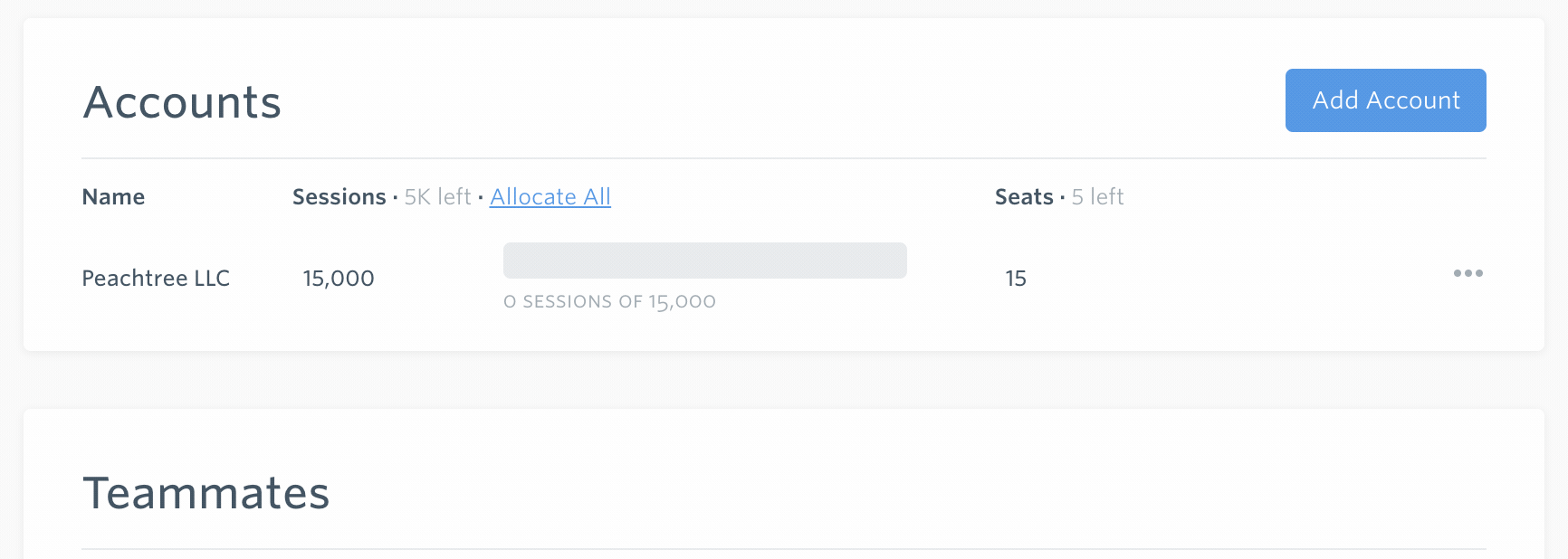Click the Teammates section heading

tap(206, 493)
